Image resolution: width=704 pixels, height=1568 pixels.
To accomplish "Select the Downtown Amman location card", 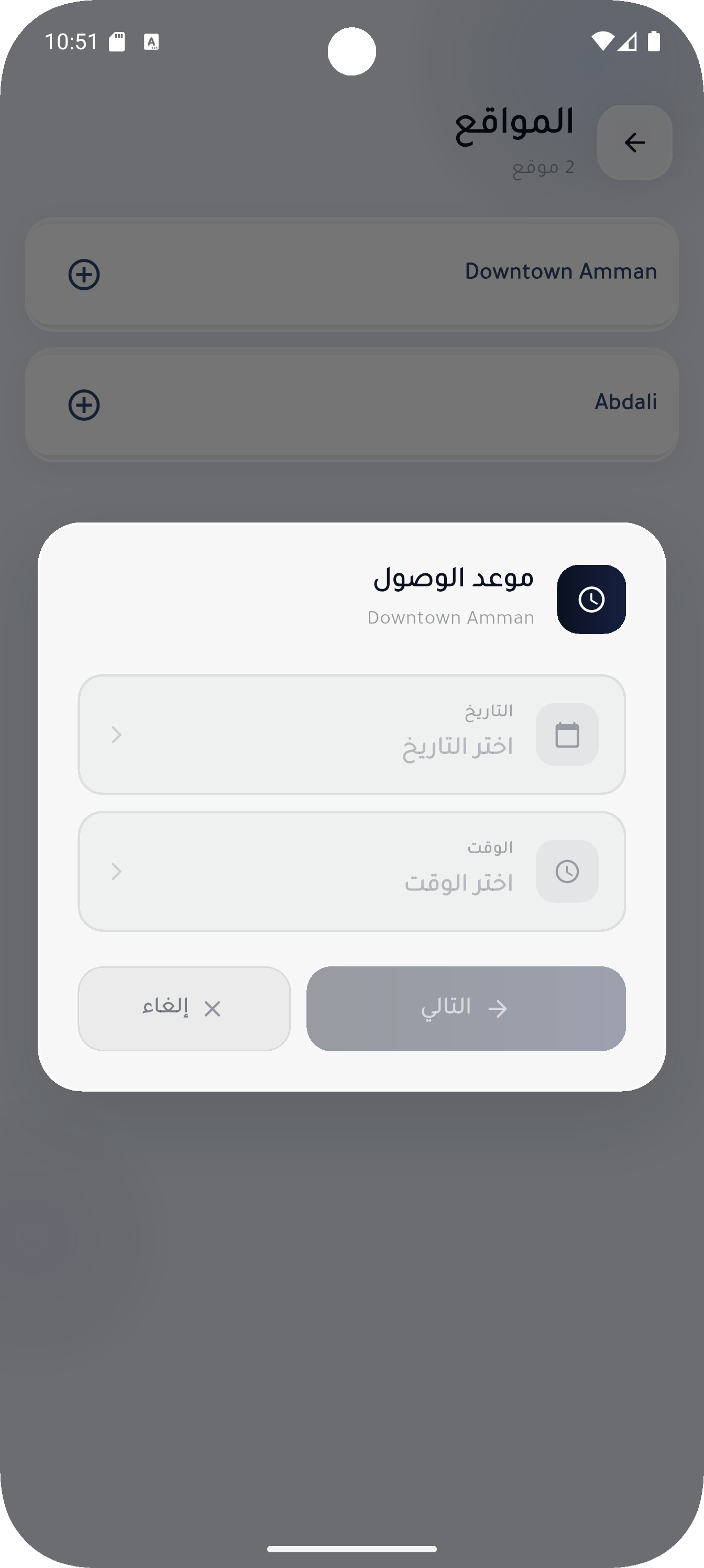I will click(x=351, y=275).
